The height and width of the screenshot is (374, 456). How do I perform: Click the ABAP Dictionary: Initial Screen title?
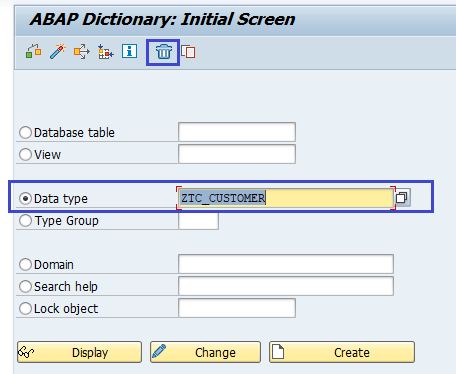pyautogui.click(x=163, y=19)
